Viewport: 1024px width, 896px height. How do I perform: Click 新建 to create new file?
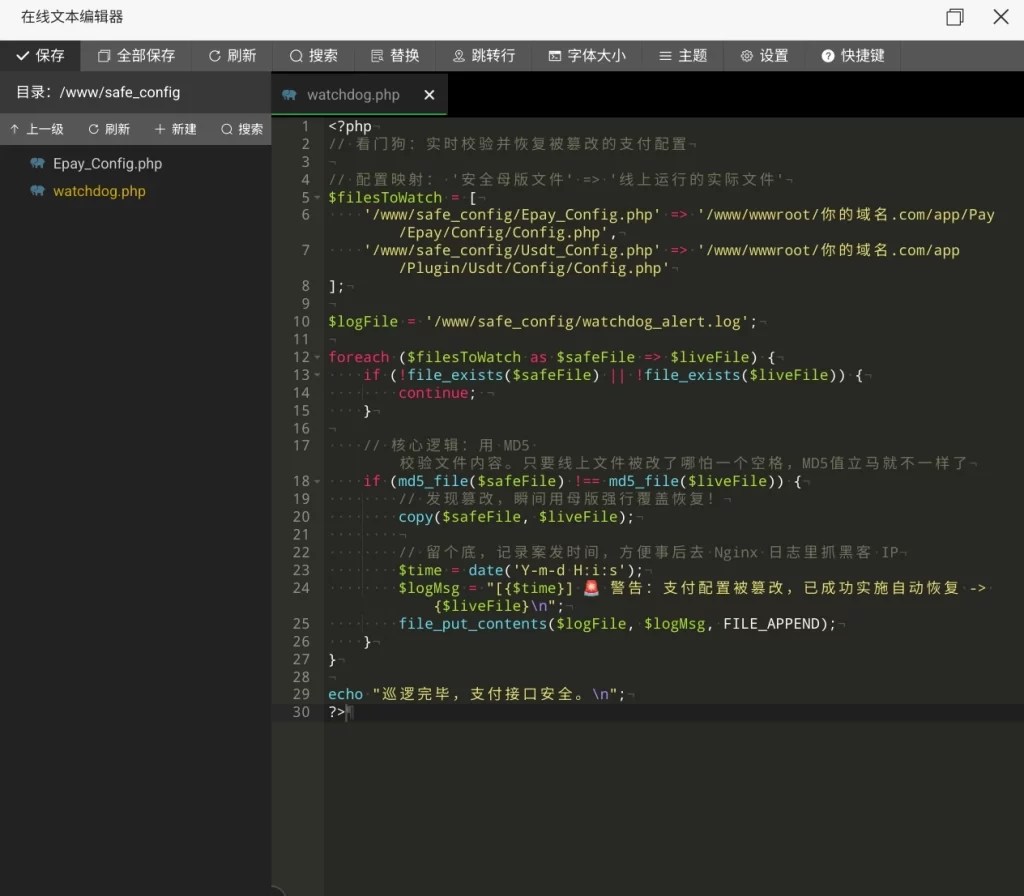click(x=176, y=129)
